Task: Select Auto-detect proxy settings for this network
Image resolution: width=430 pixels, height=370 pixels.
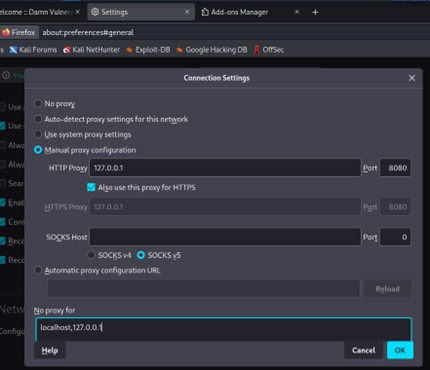Action: click(x=38, y=119)
